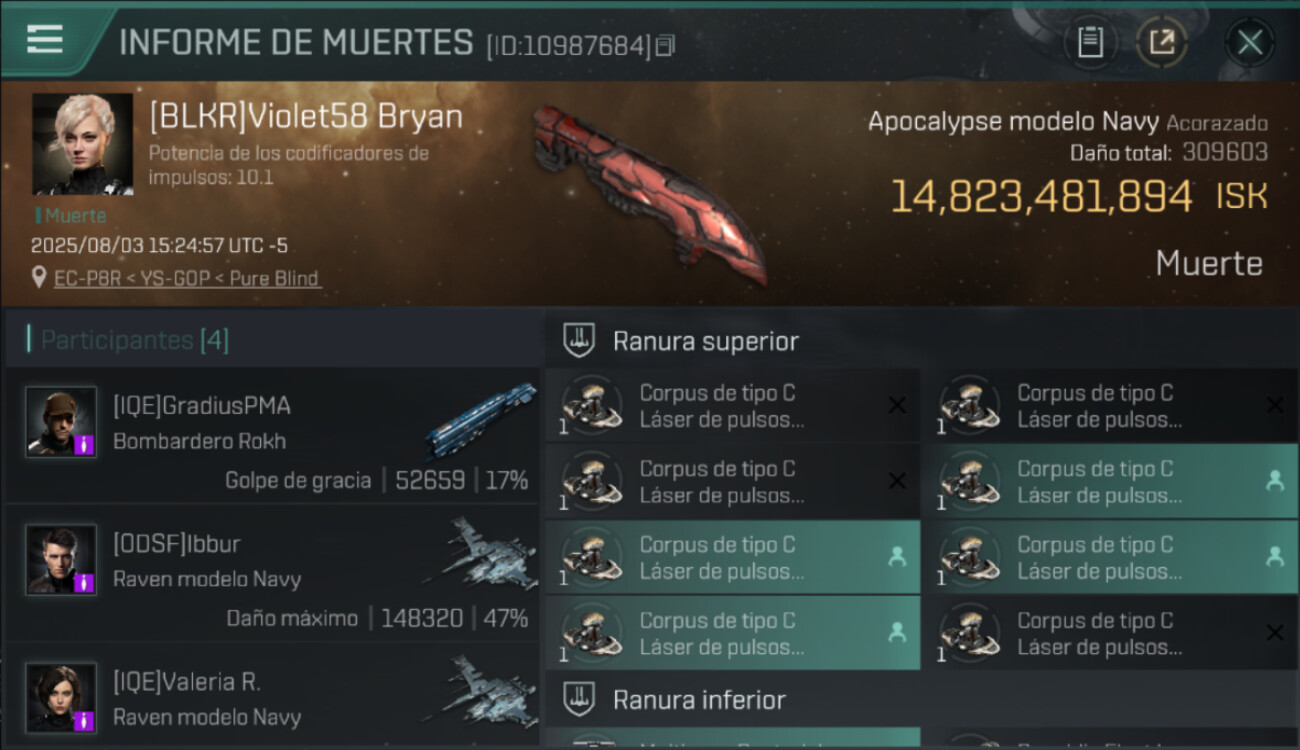Viewport: 1300px width, 750px height.
Task: Open the Ibbur participant entry
Action: (272, 577)
